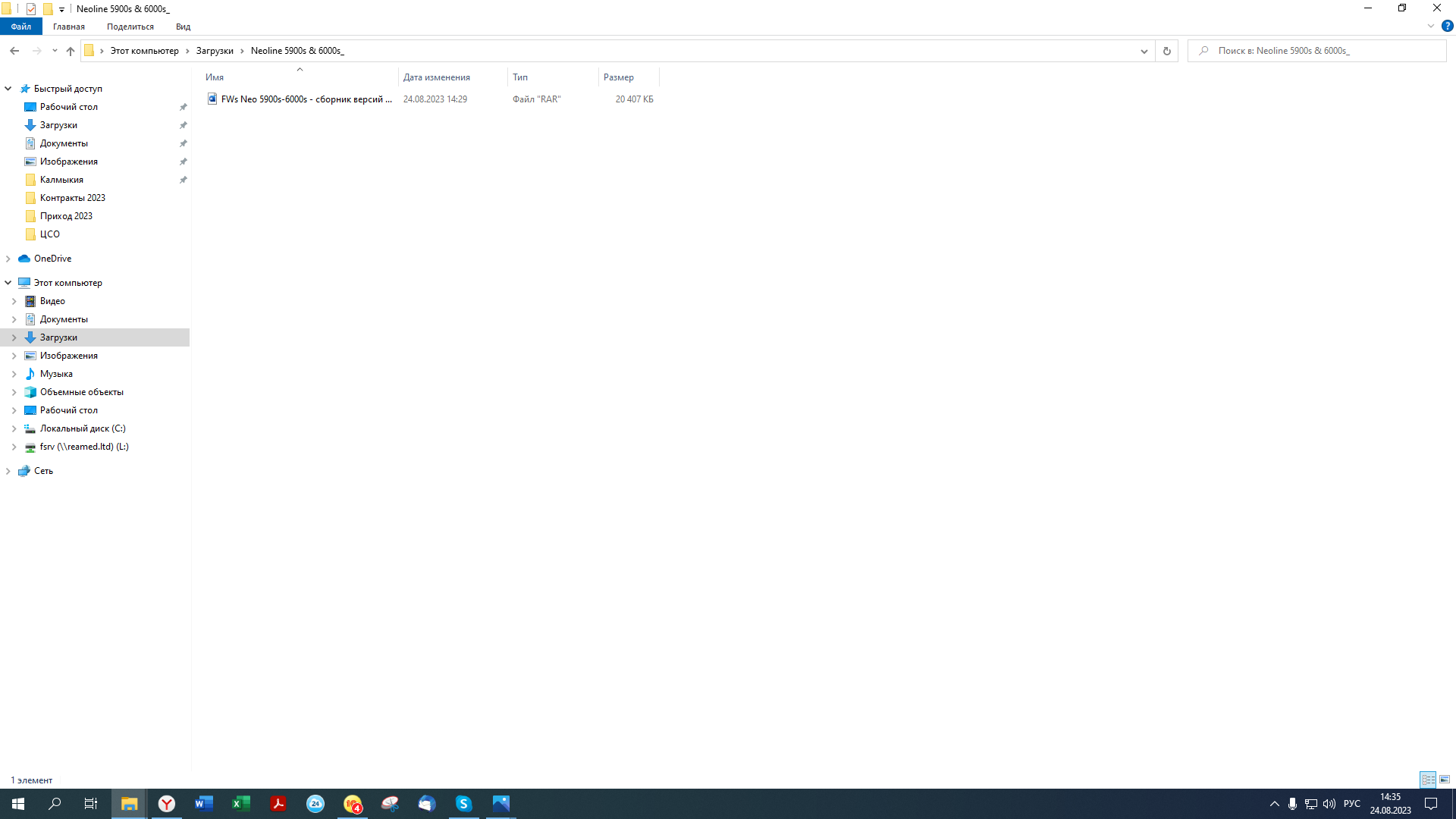This screenshot has width=1456, height=819.
Task: Expand the OneDrive tree node
Action: pyautogui.click(x=8, y=259)
